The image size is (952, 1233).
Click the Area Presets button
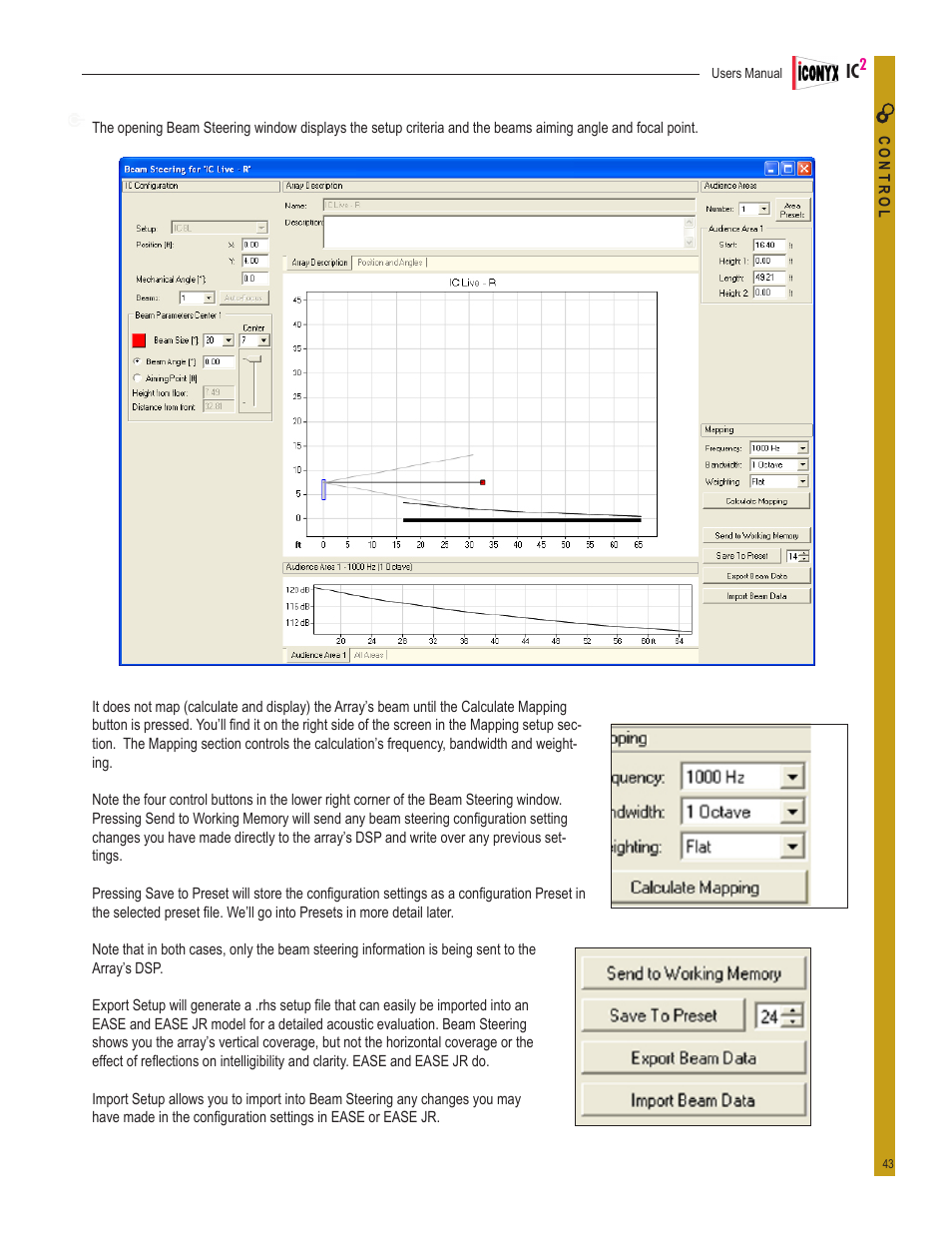[x=792, y=210]
